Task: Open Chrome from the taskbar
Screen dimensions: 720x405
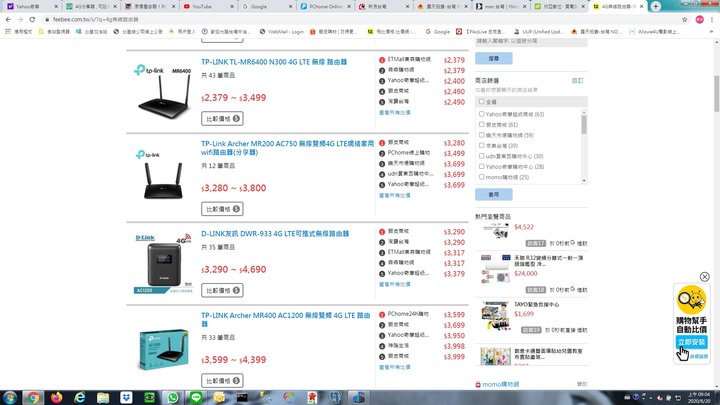Action: tap(33, 397)
